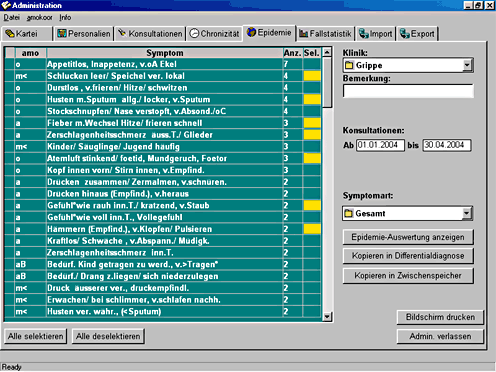Click the Import tab icon

pos(364,33)
